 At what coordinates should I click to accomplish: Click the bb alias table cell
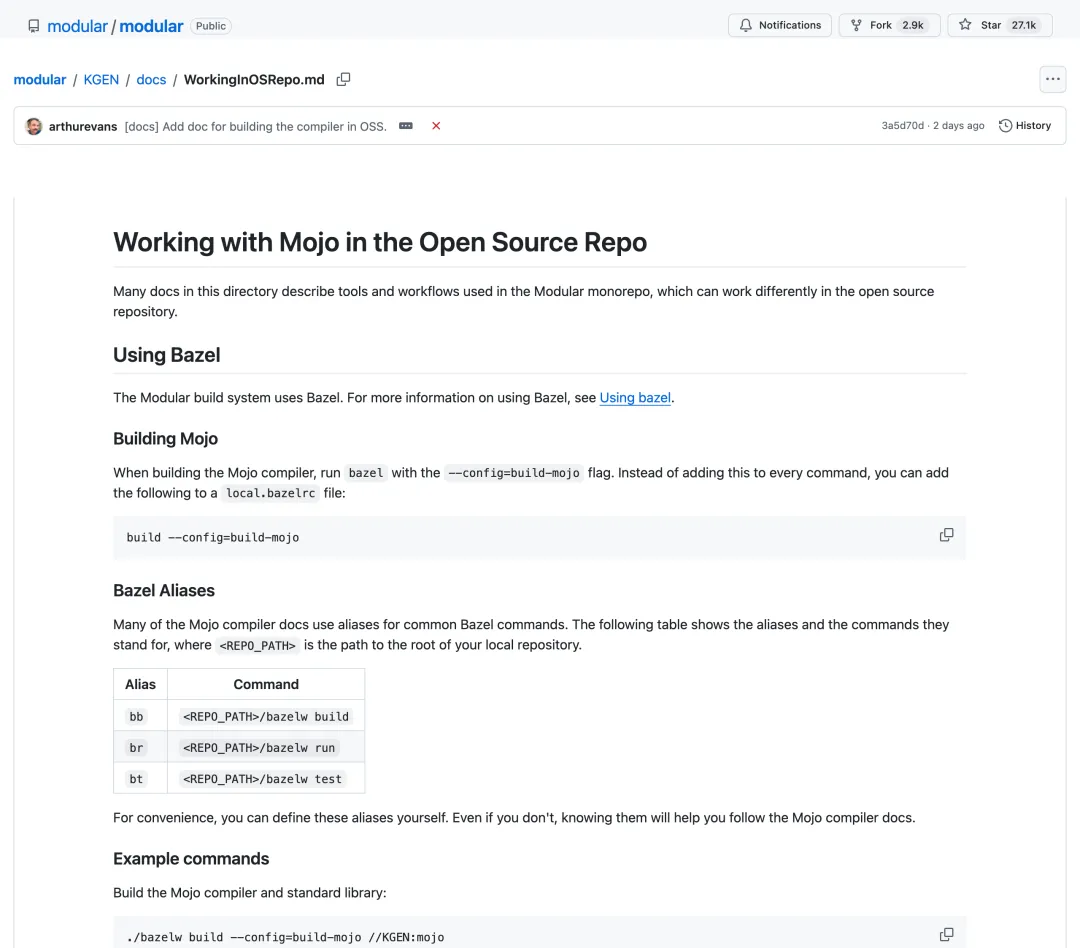pos(141,717)
